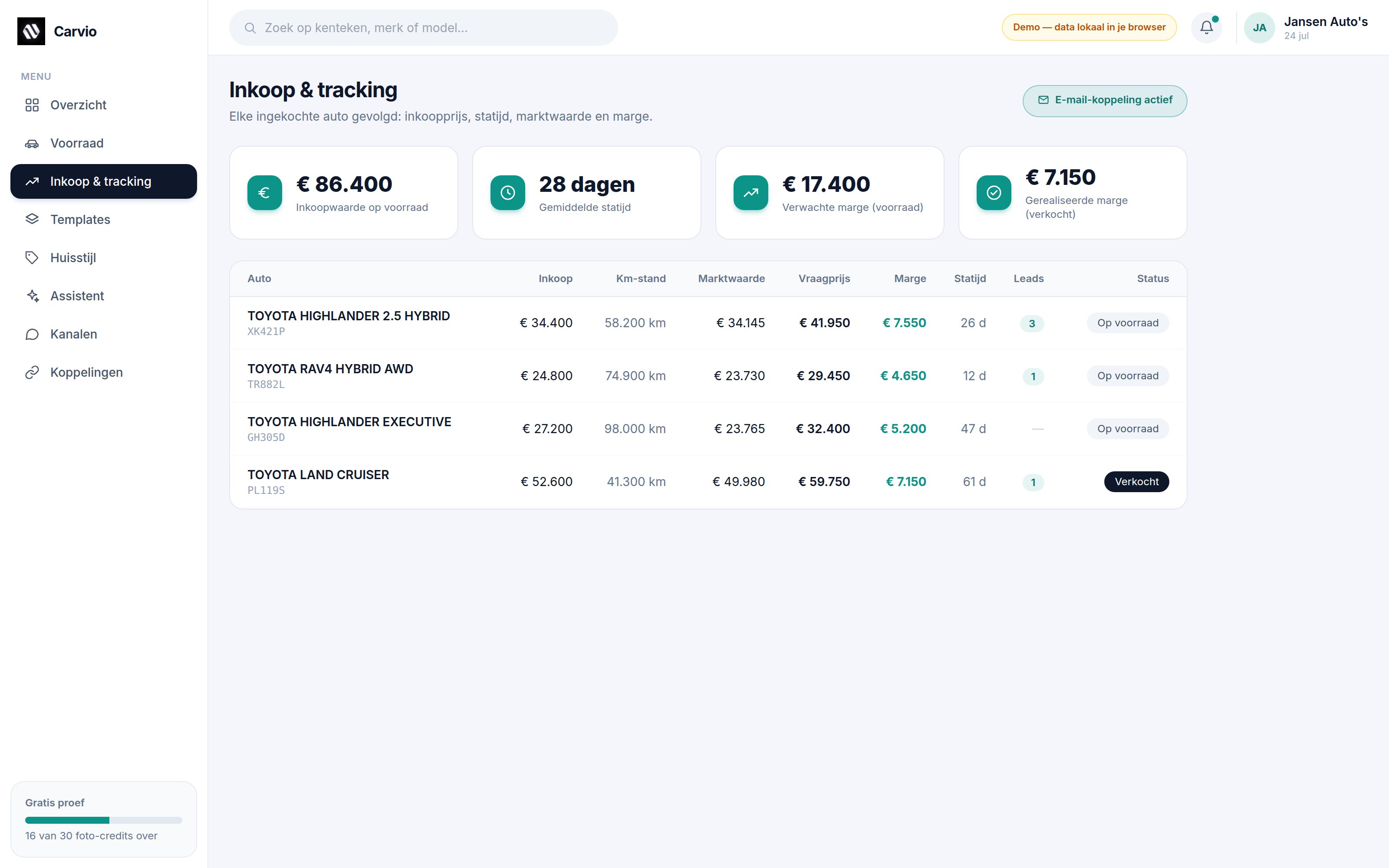This screenshot has height=868, width=1389.
Task: Click the leads badge 3 for Highlander 2.5 Hybrid
Action: 1031,324
